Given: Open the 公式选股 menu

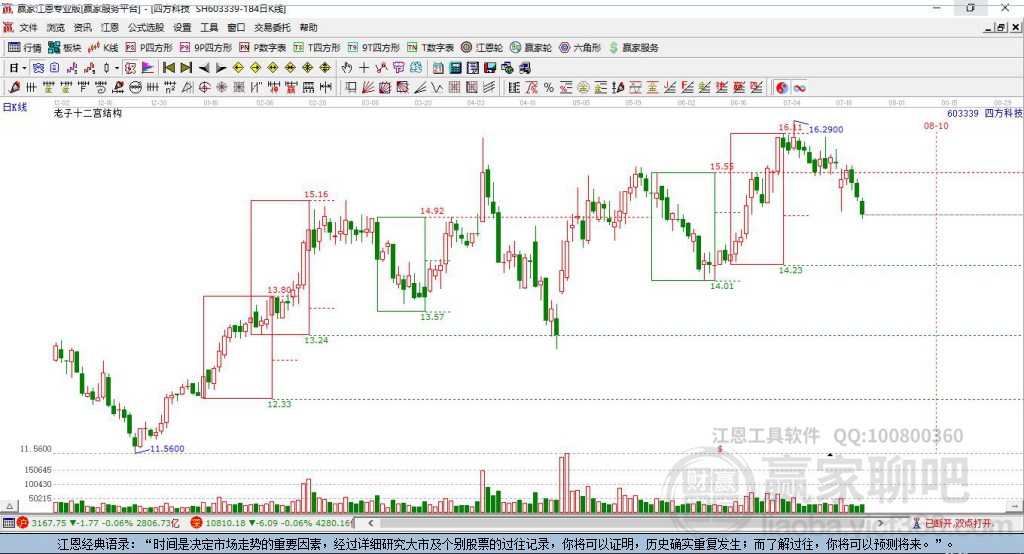Looking at the screenshot, I should tap(146, 27).
